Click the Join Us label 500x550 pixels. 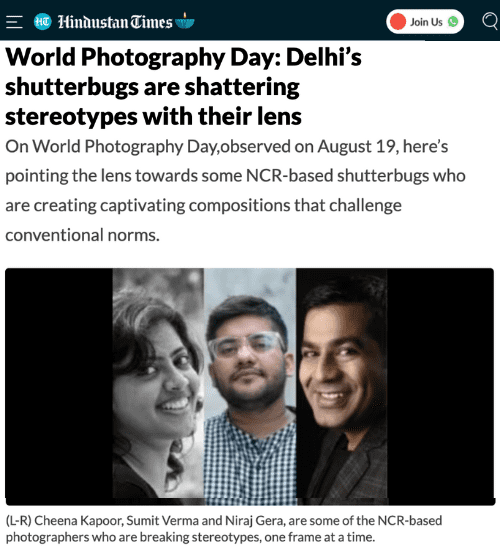[x=426, y=22]
